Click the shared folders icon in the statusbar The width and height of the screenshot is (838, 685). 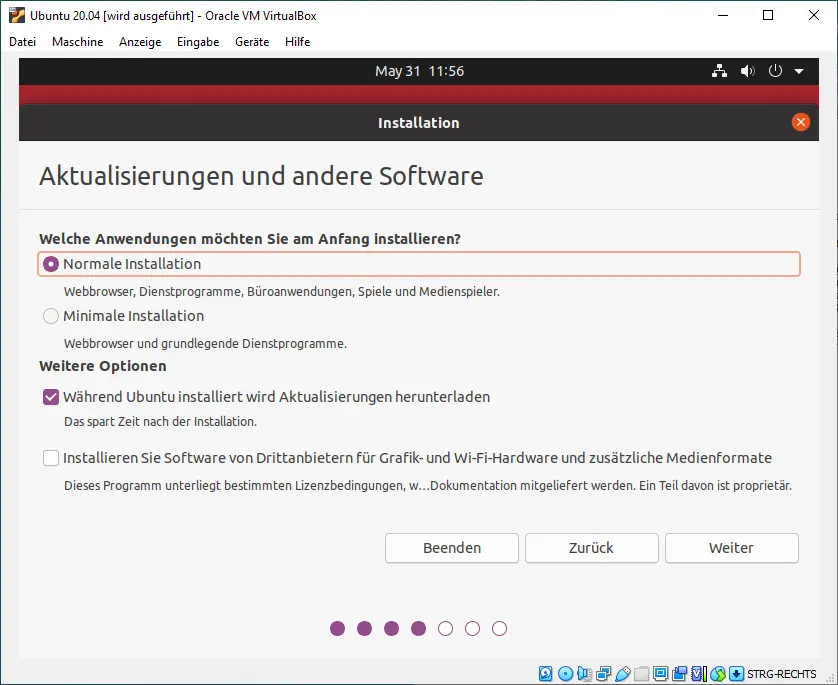[x=642, y=673]
